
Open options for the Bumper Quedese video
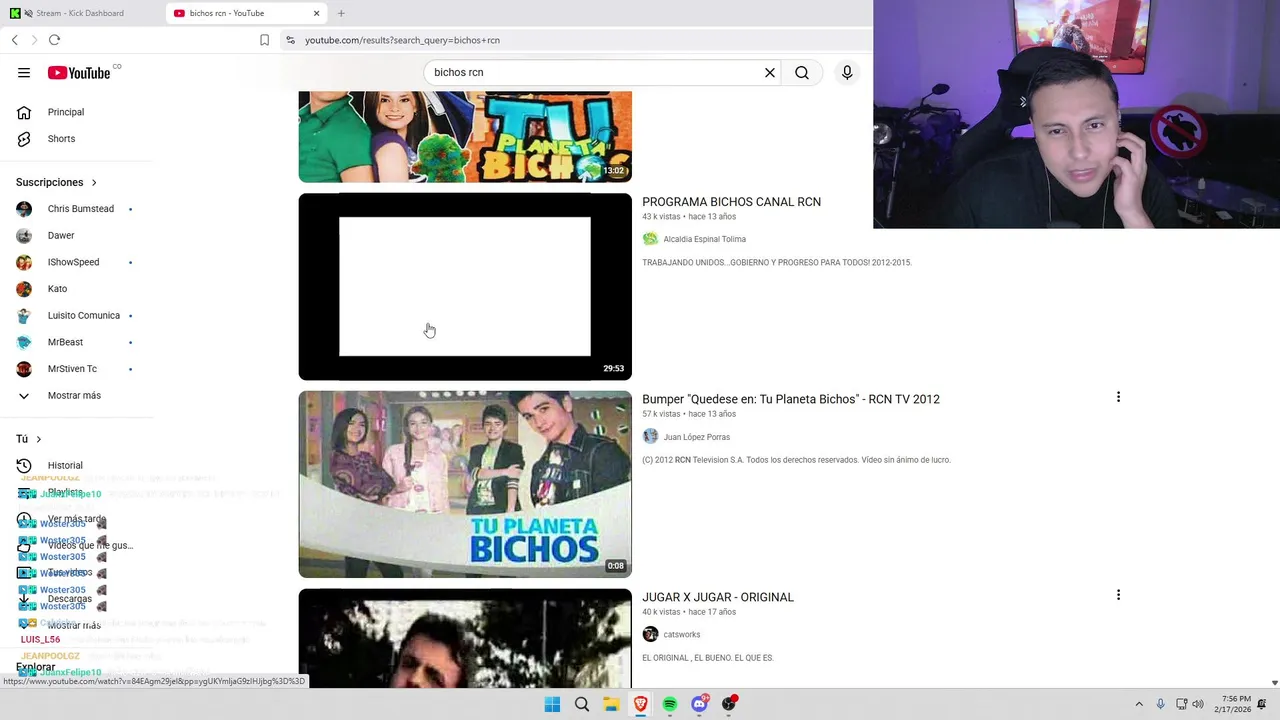coord(1118,397)
